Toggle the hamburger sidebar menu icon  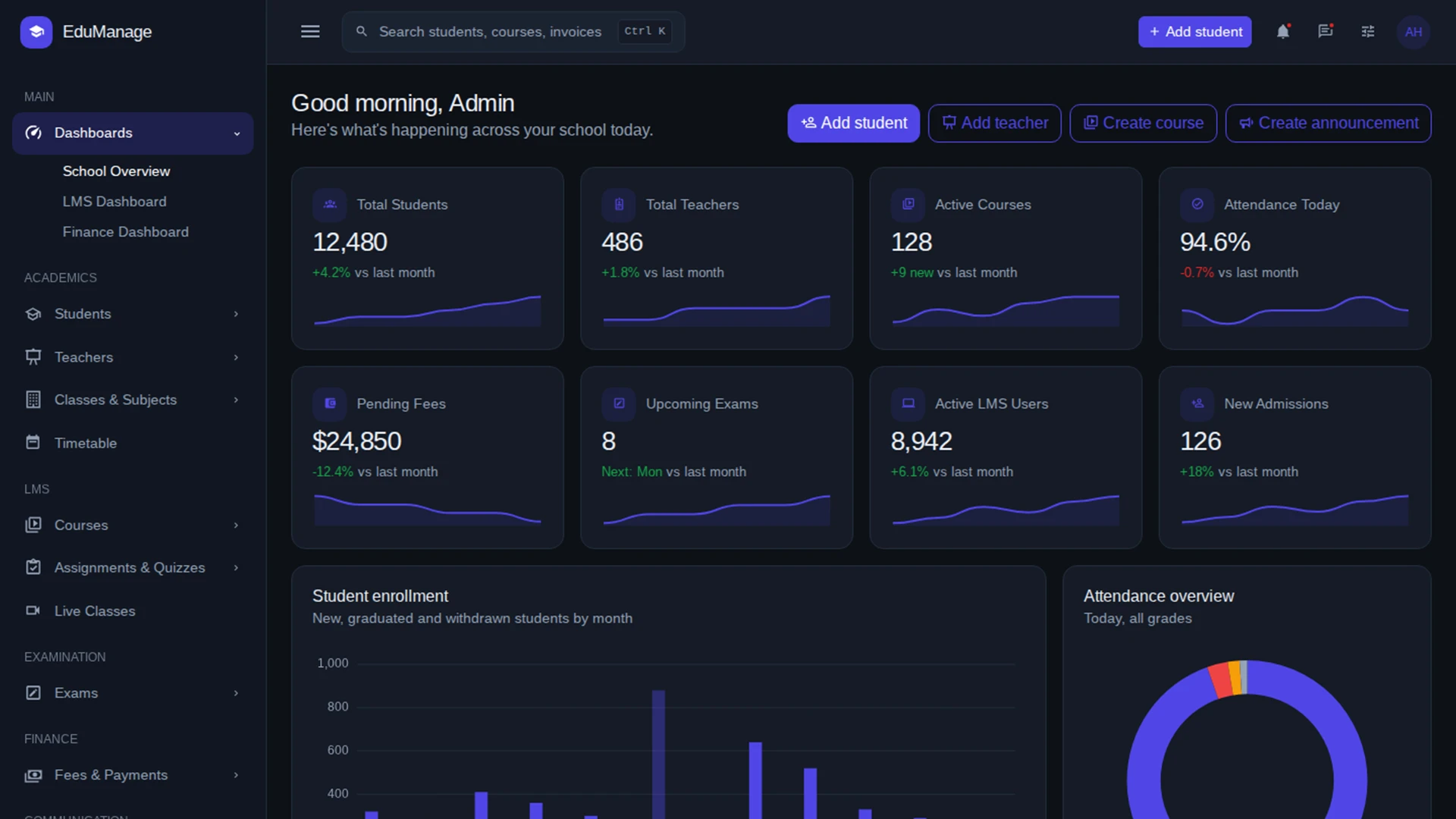pyautogui.click(x=310, y=32)
